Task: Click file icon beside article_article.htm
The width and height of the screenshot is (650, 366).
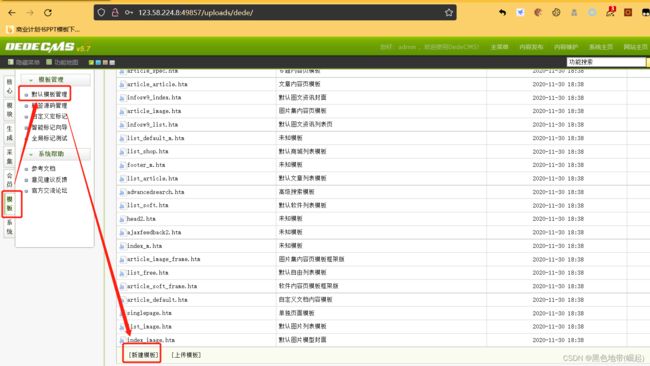Action: (x=122, y=84)
